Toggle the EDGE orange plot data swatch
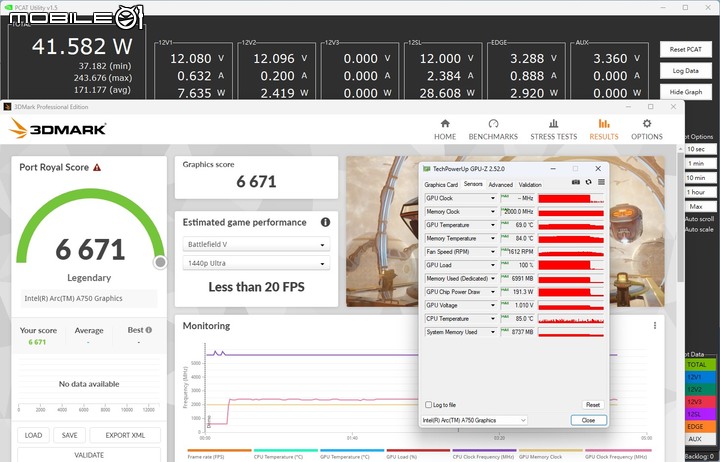 click(700, 427)
